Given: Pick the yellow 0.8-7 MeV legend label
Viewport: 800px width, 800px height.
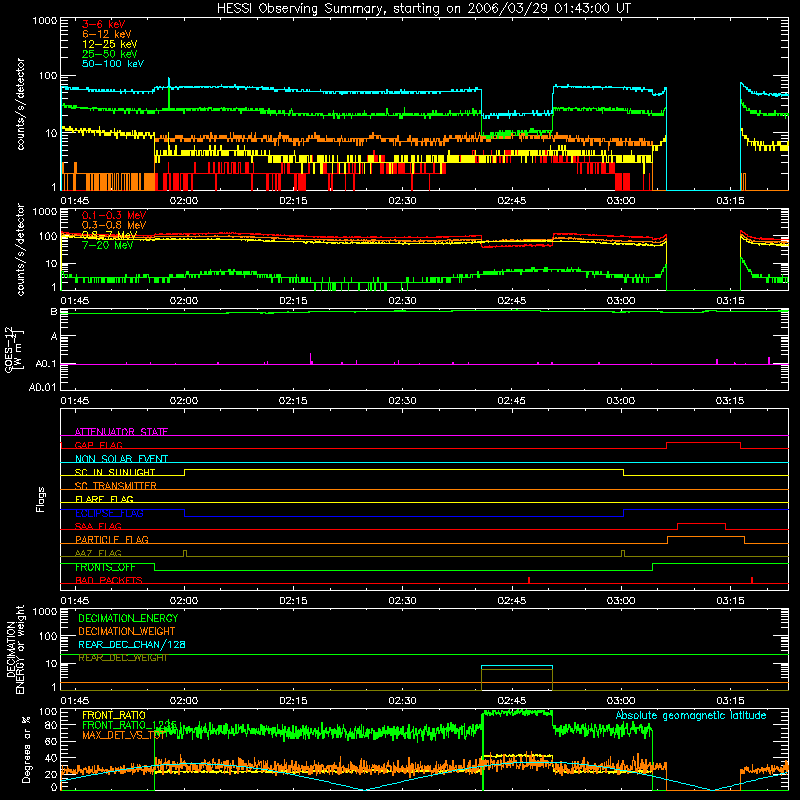Looking at the screenshot, I should point(109,235).
